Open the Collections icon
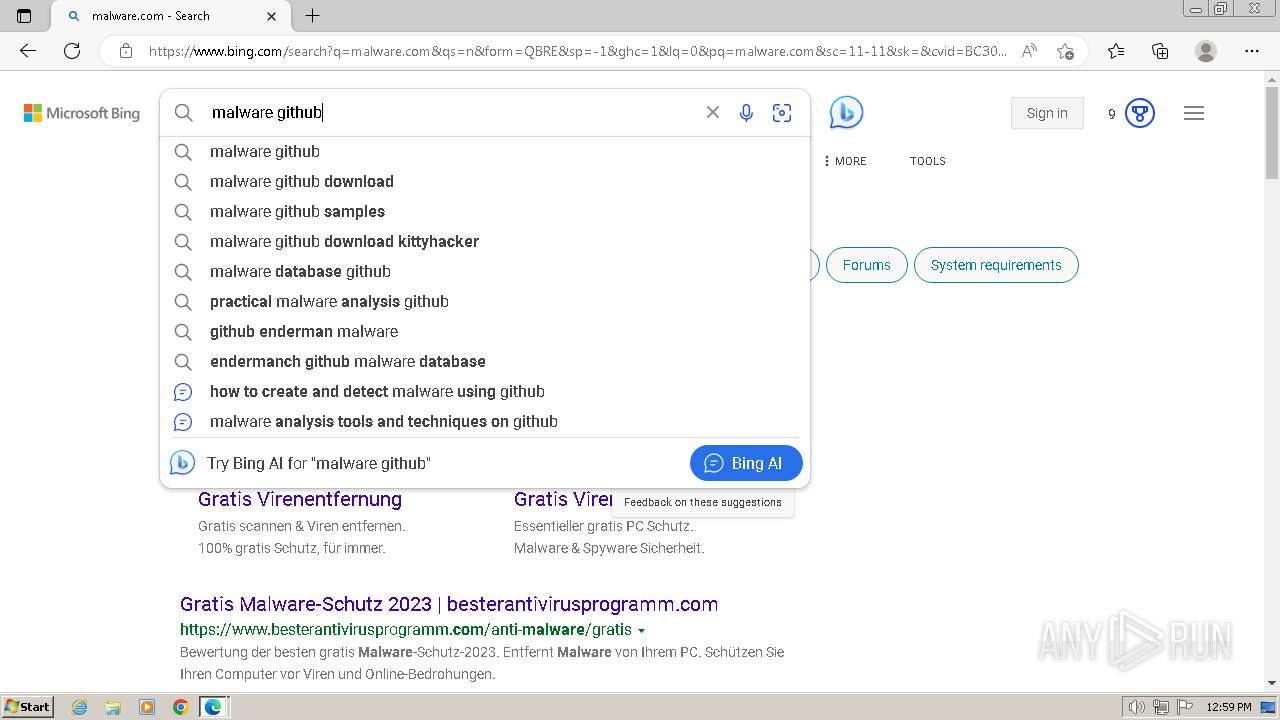This screenshot has height=720, width=1280. pos(1160,51)
